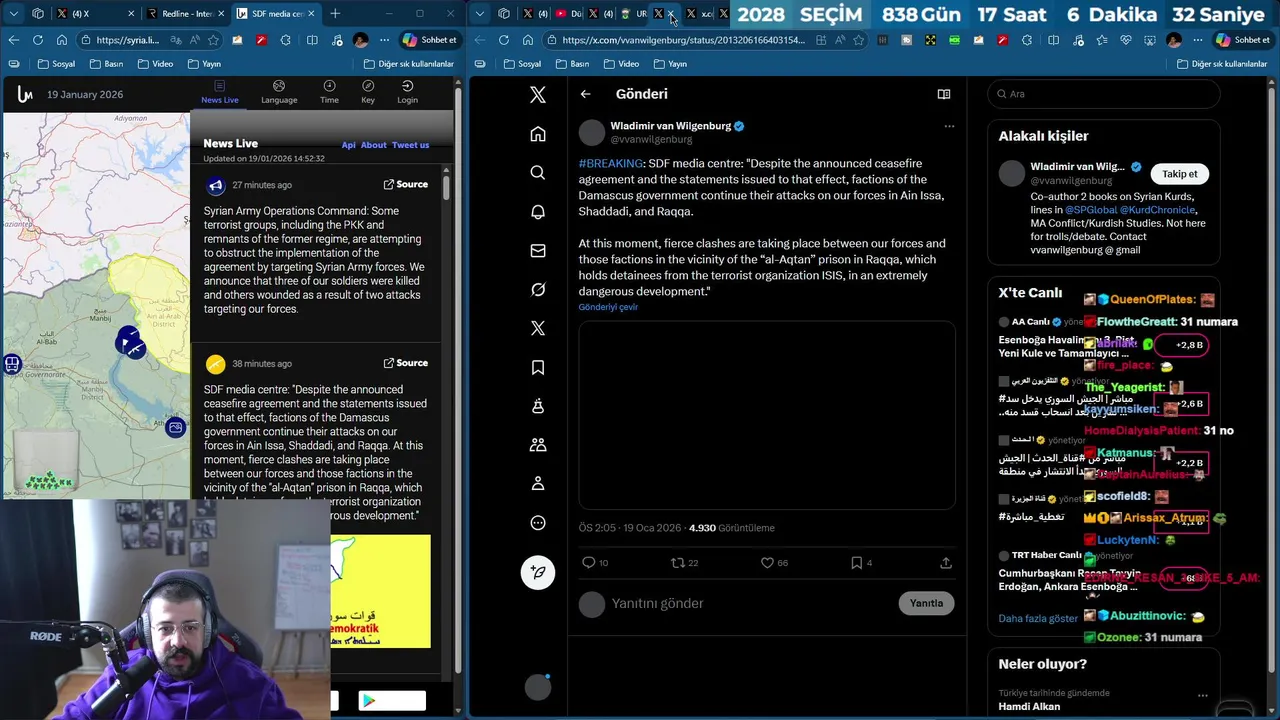Image resolution: width=1280 pixels, height=720 pixels.
Task: Switch to the Redline tab in left window
Action: 185,14
